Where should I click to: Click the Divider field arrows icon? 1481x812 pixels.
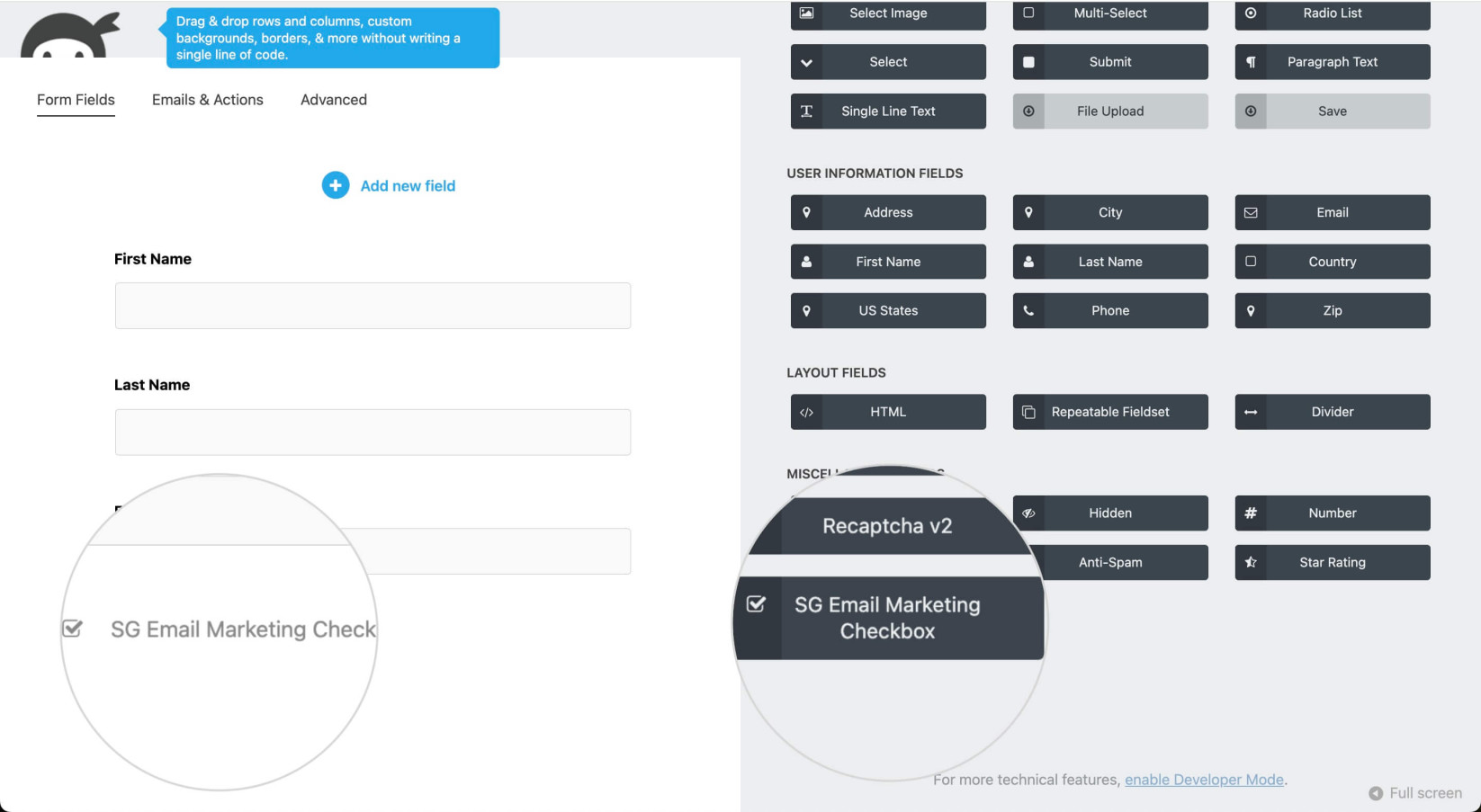click(1251, 412)
